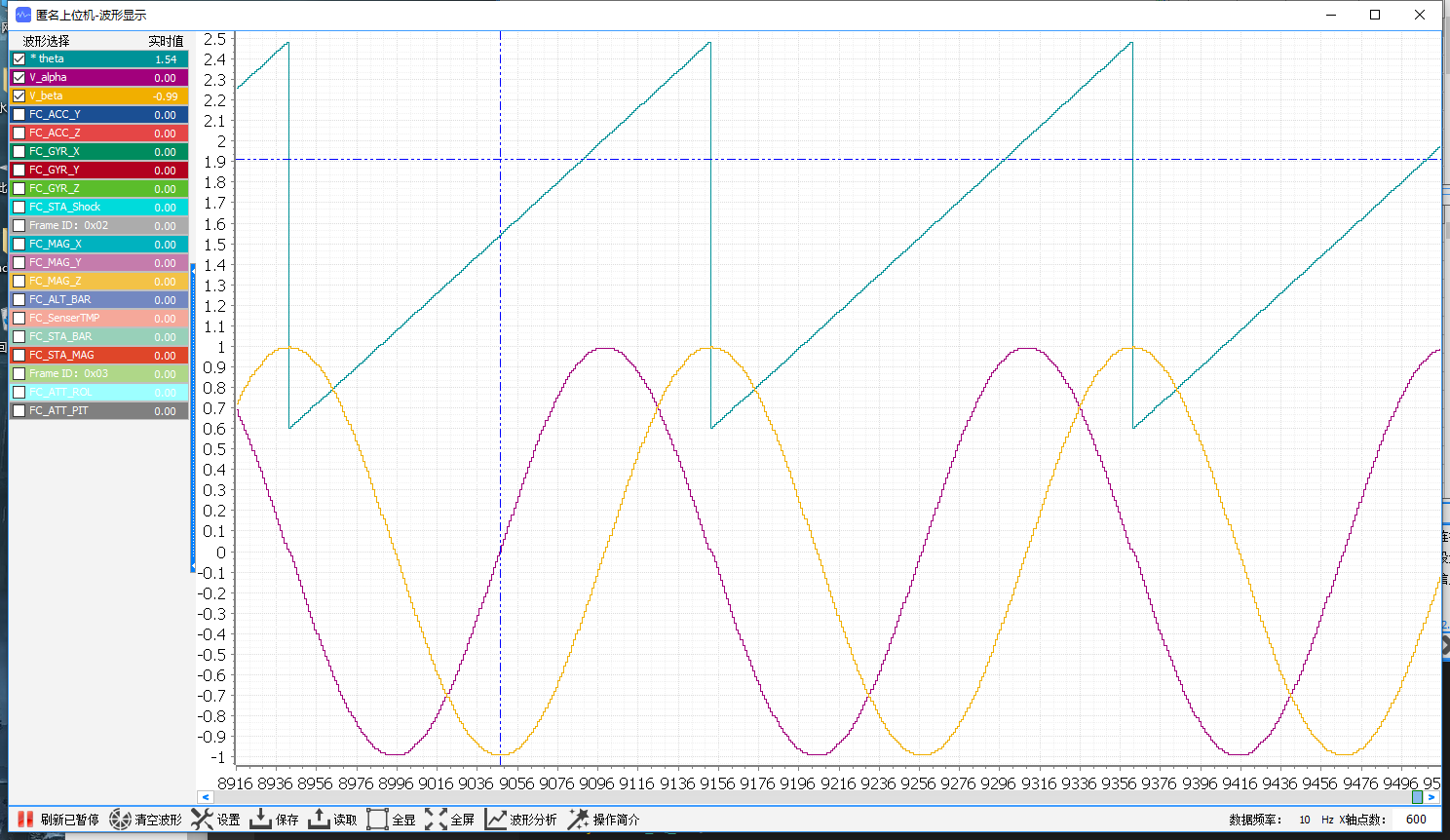The image size is (1450, 840).
Task: Click the clear waveform icon
Action: (120, 820)
